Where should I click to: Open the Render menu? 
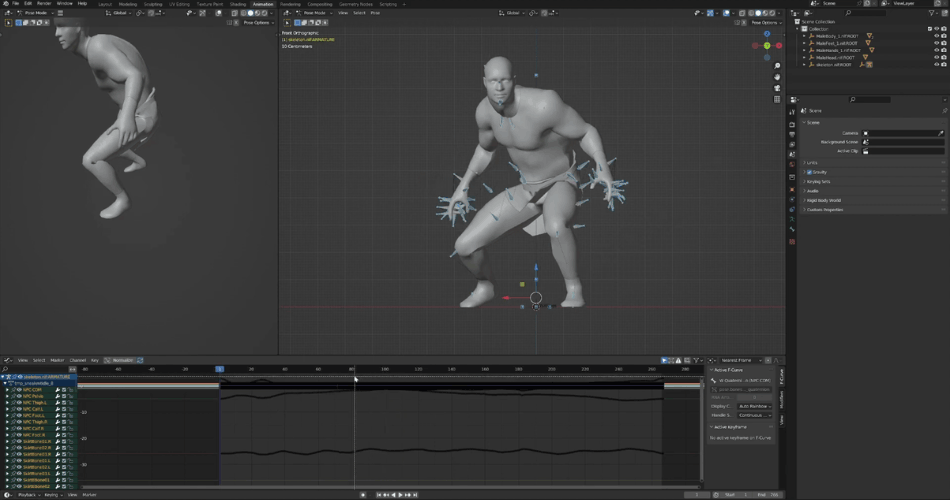point(44,4)
